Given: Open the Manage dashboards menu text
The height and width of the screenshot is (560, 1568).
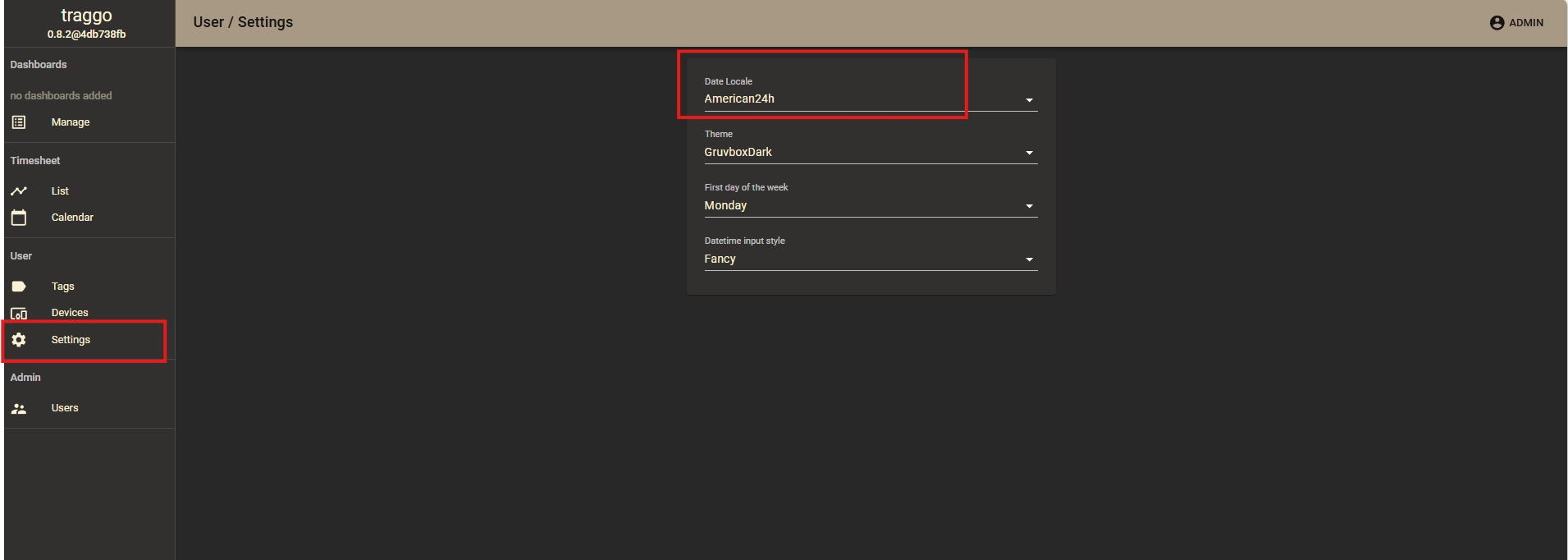Looking at the screenshot, I should 71,122.
